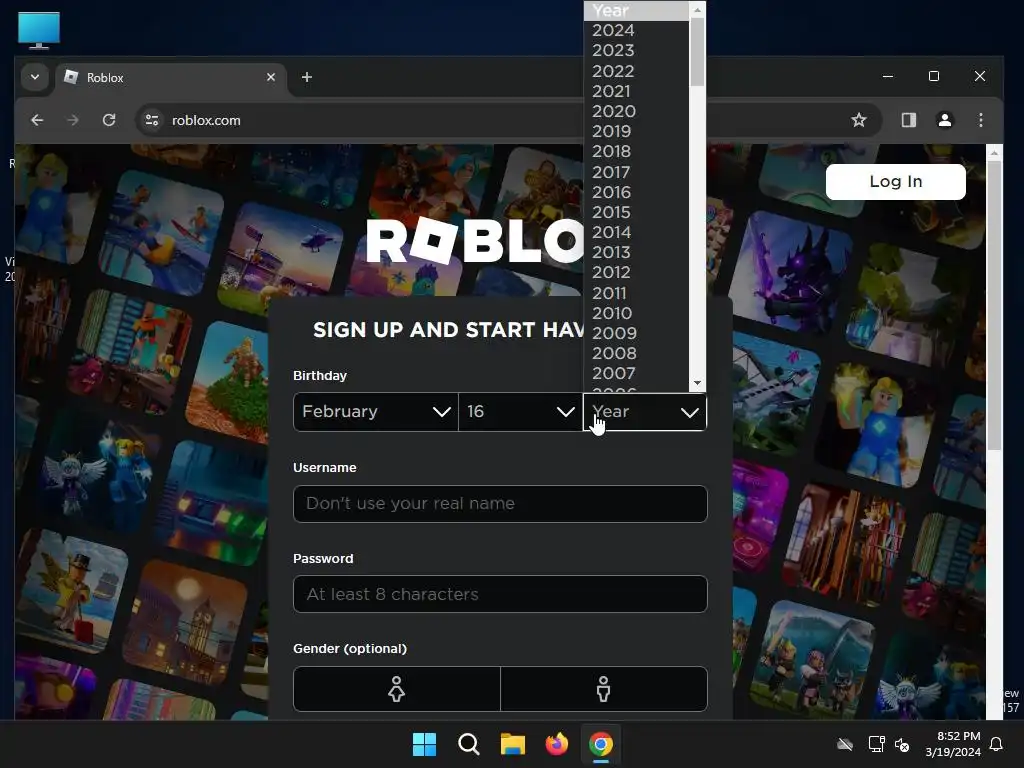Open the Chrome profile menu
The height and width of the screenshot is (768, 1024).
945,120
